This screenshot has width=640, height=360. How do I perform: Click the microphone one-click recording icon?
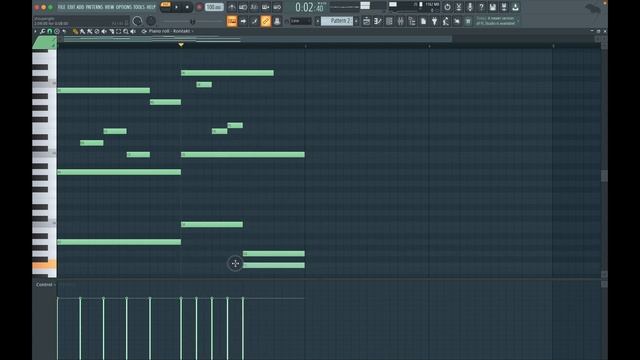[470, 7]
